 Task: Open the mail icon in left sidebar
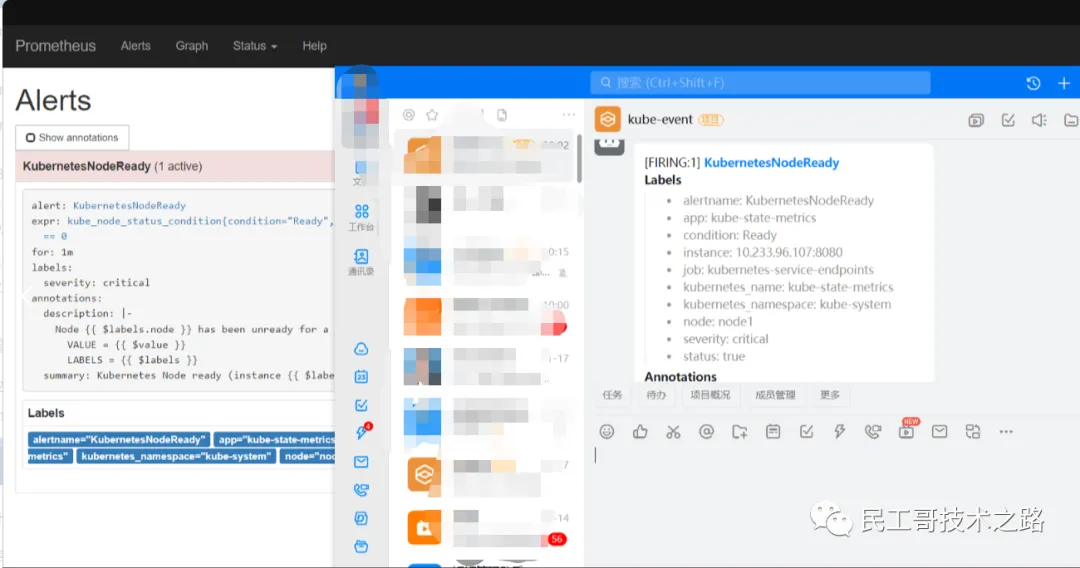pyautogui.click(x=361, y=462)
